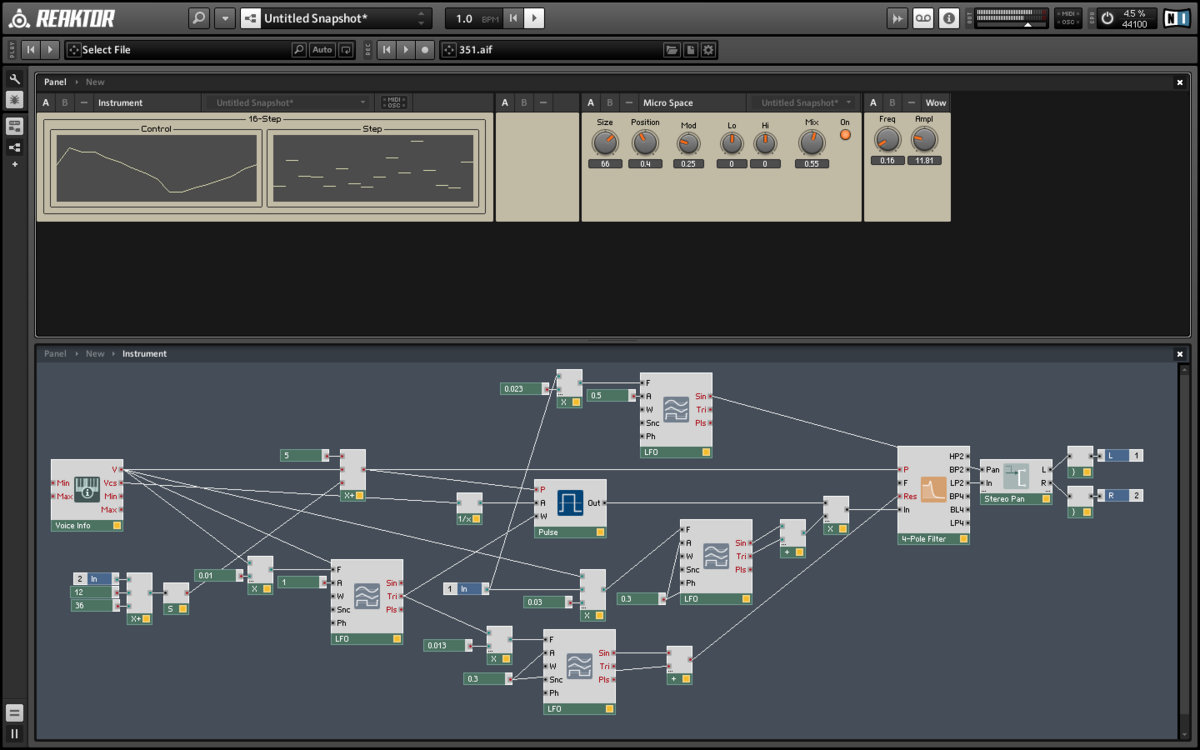Toggle the wrench edit mode icon
This screenshot has width=1200, height=750.
coord(15,79)
